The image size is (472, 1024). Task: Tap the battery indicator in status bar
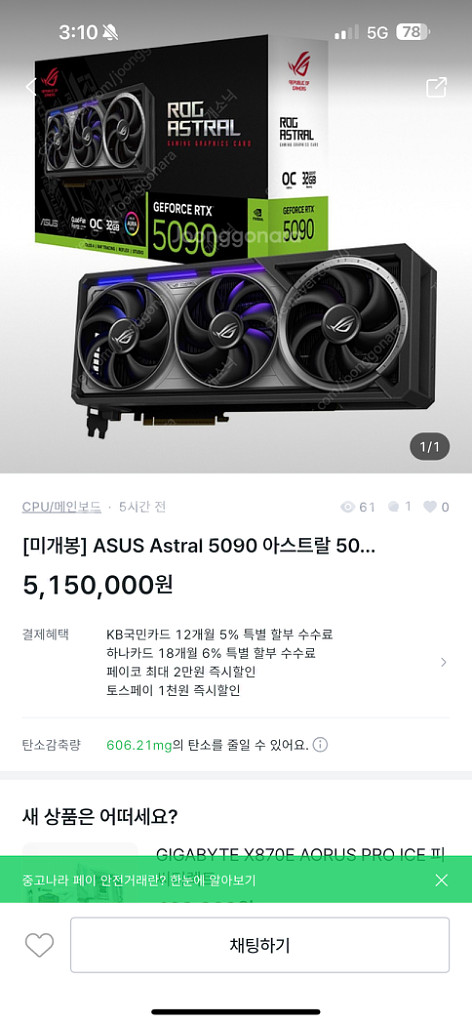(413, 33)
